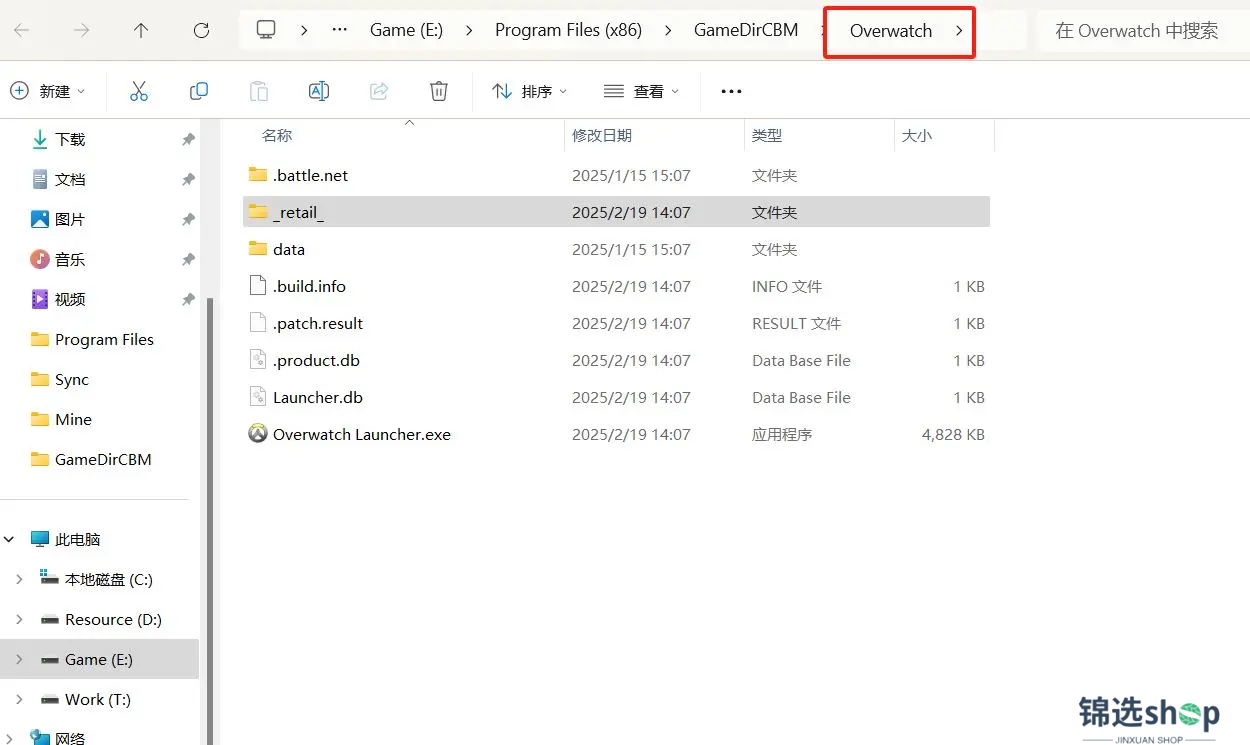Go forward with the forward arrow
The image size is (1250, 745).
point(81,31)
